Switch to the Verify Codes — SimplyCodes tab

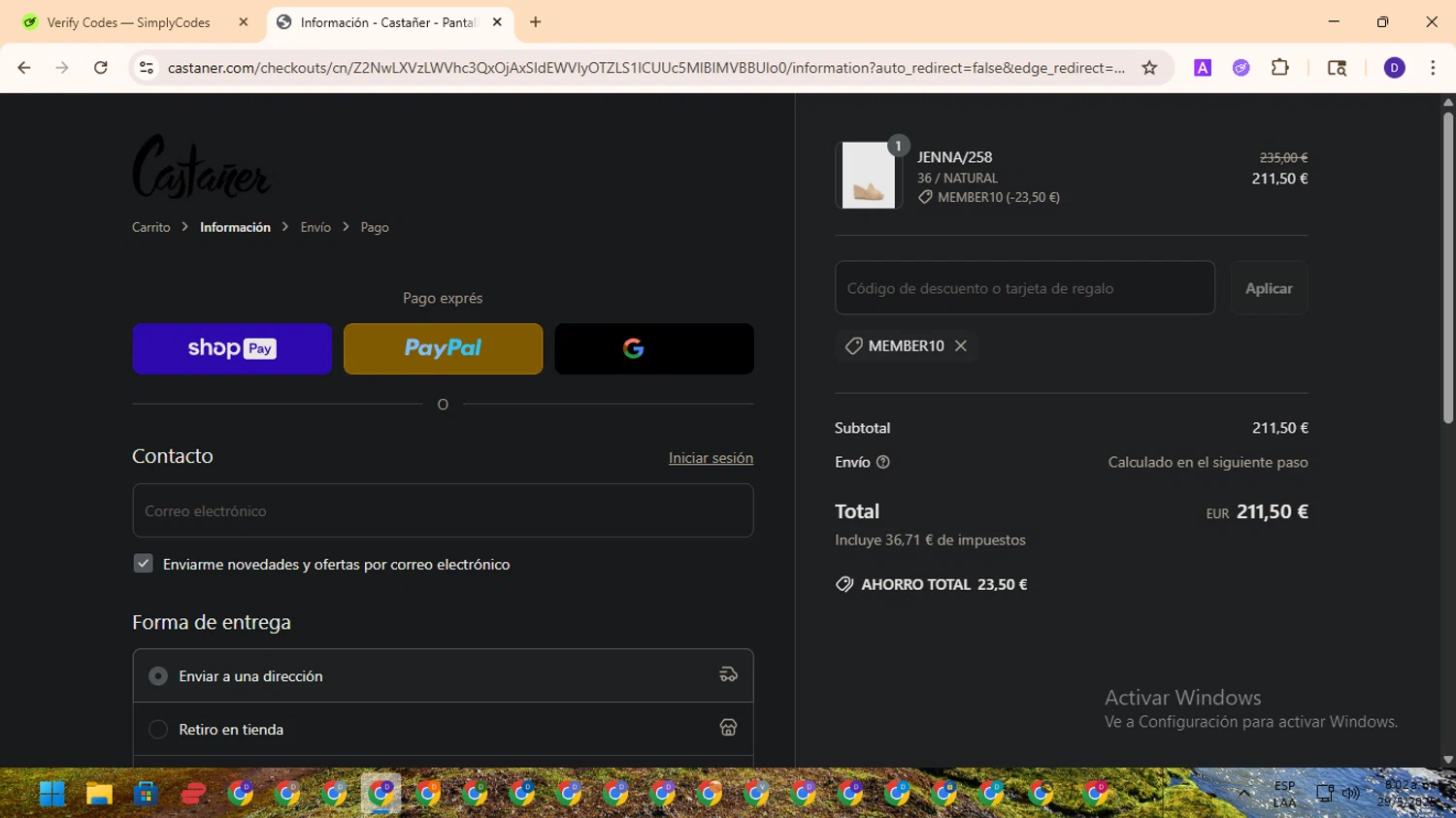(x=129, y=22)
